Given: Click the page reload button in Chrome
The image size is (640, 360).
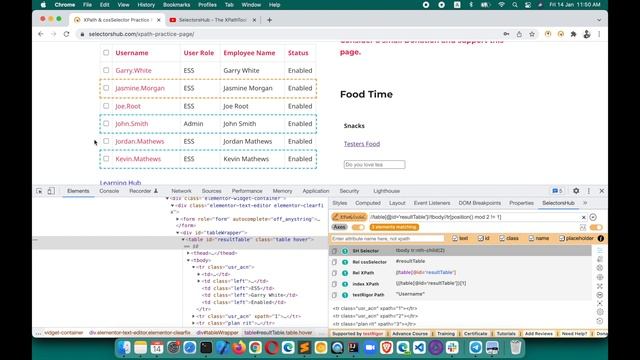Looking at the screenshot, I should click(67, 34).
